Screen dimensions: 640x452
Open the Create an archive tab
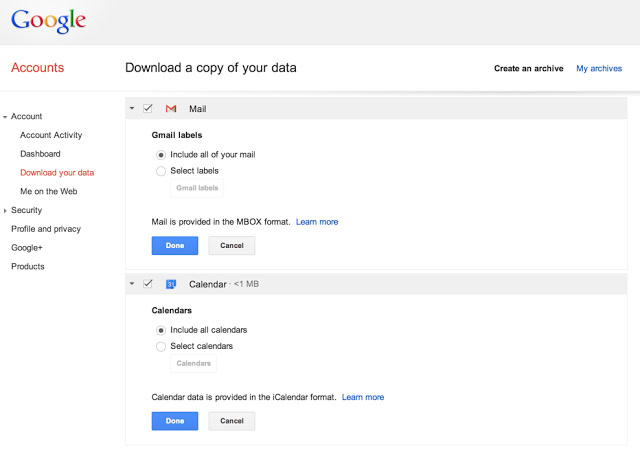coord(529,69)
